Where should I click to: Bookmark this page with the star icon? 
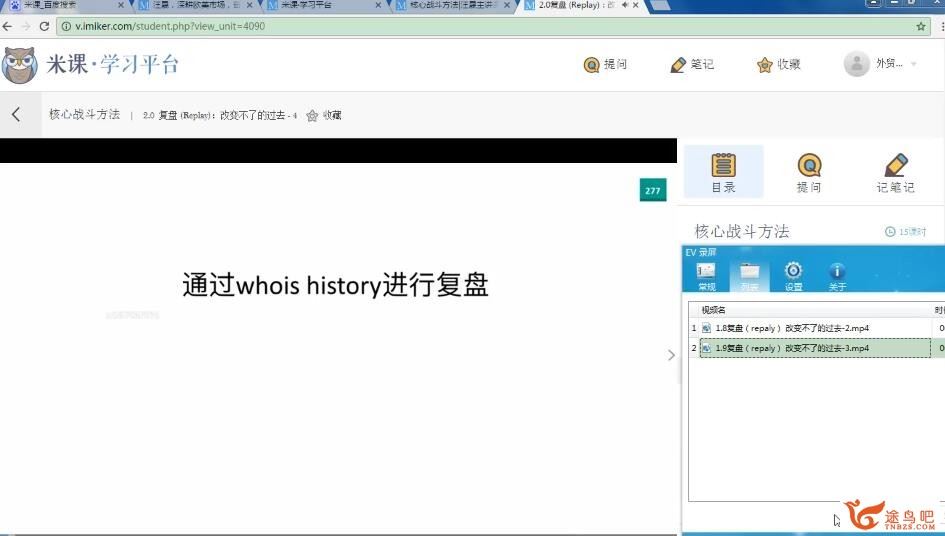[x=921, y=27]
